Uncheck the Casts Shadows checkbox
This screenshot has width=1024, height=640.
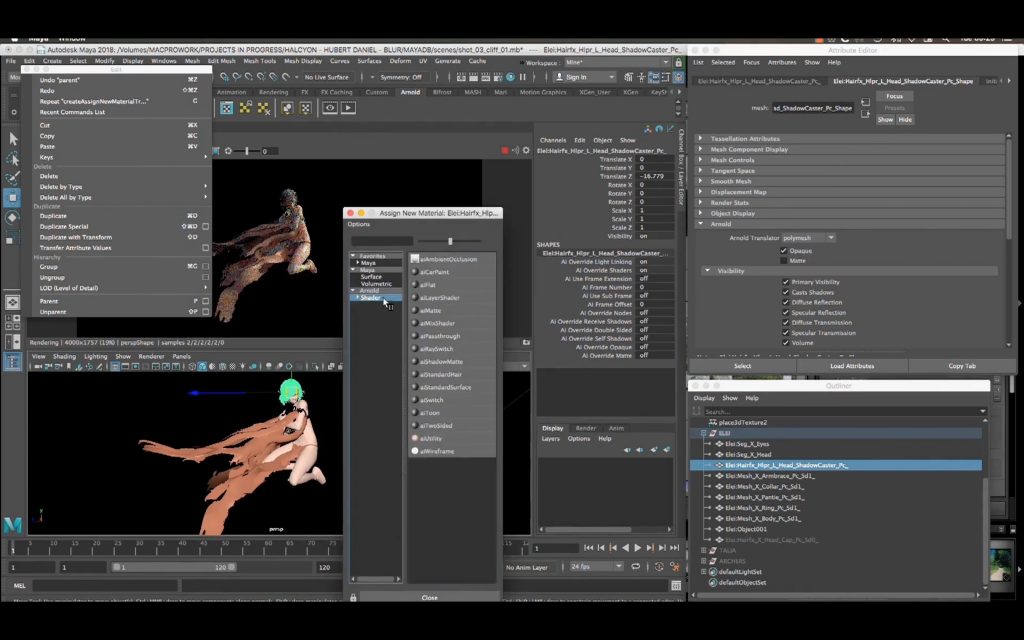tap(785, 292)
